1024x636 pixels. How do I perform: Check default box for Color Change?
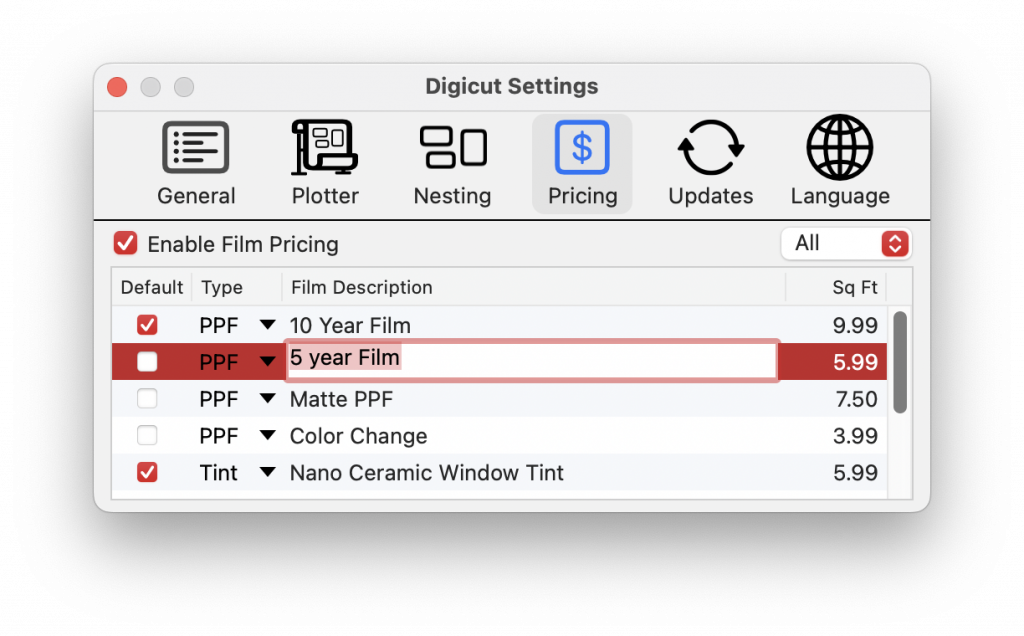pos(147,436)
